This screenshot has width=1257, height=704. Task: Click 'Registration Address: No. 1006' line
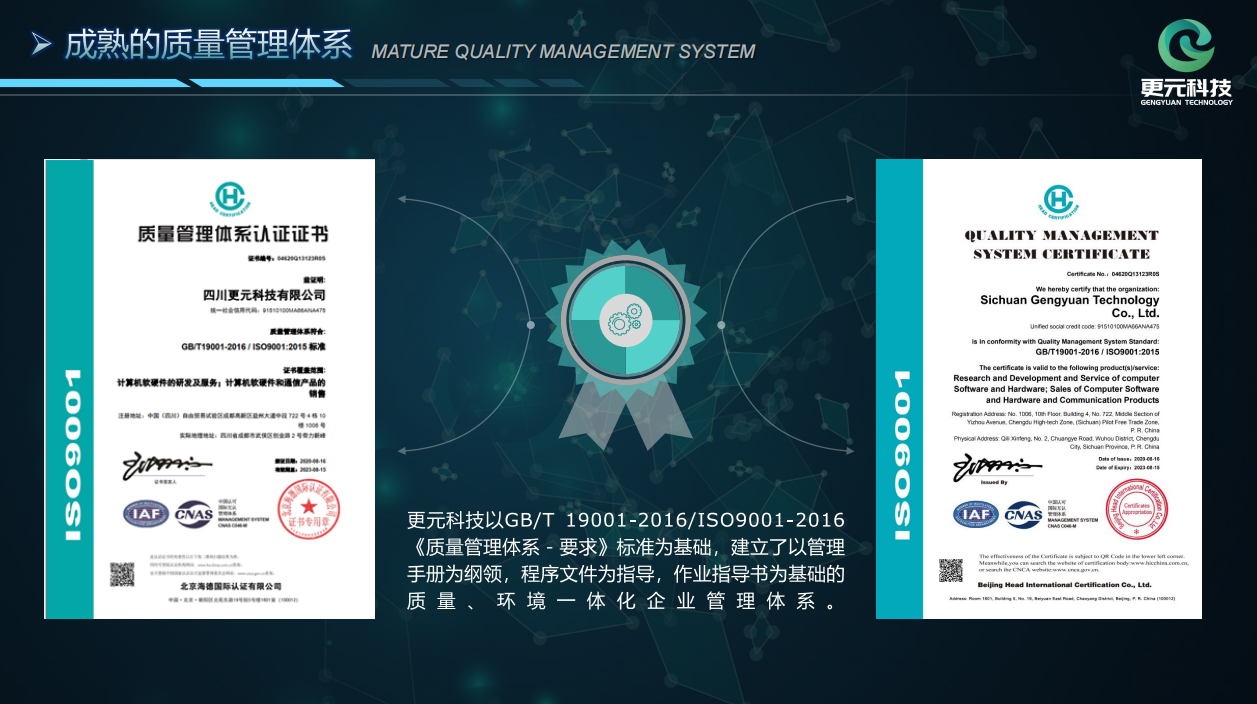[1056, 414]
